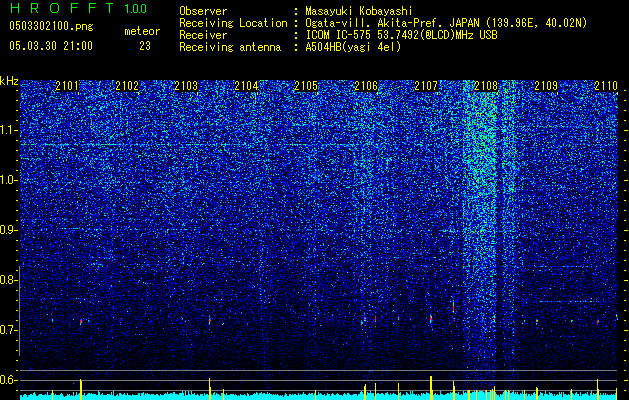Image resolution: width=629 pixels, height=400 pixels.
Task: Click the 0.8 frequency axis label
Action: coord(9,280)
